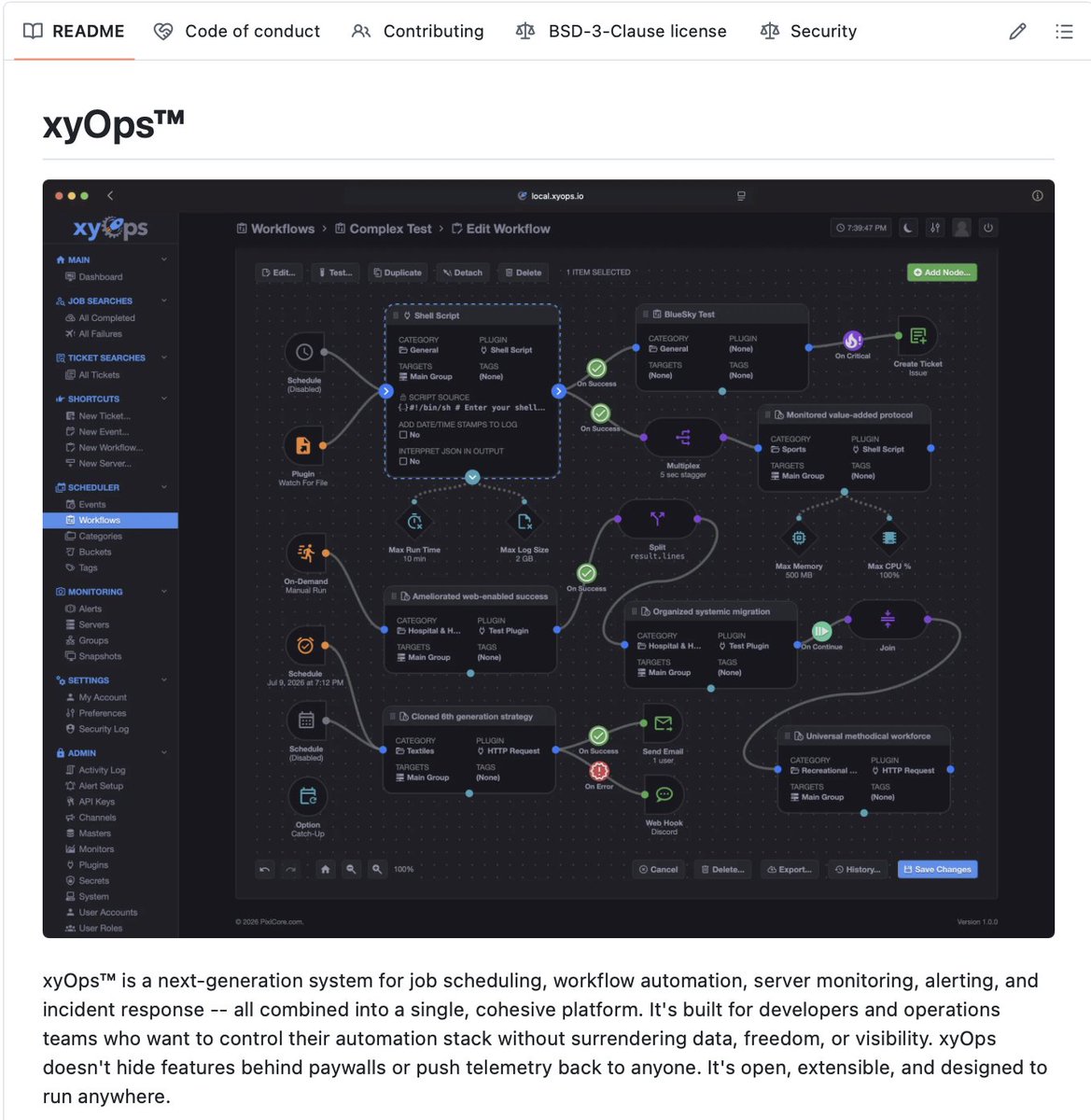Click the zoom out magnifier icon
This screenshot has width=1091, height=1120.
351,869
